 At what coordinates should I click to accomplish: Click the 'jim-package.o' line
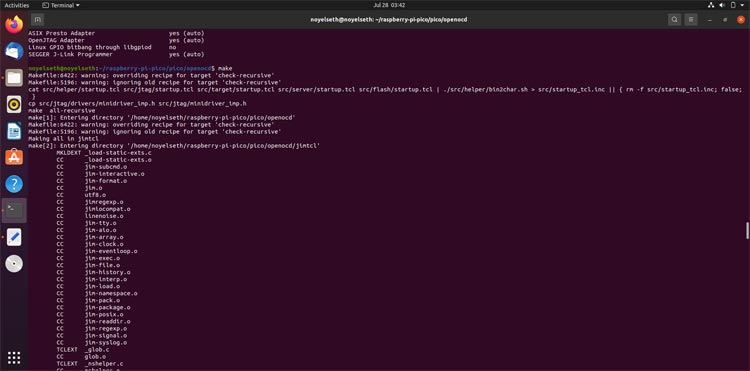(93, 307)
